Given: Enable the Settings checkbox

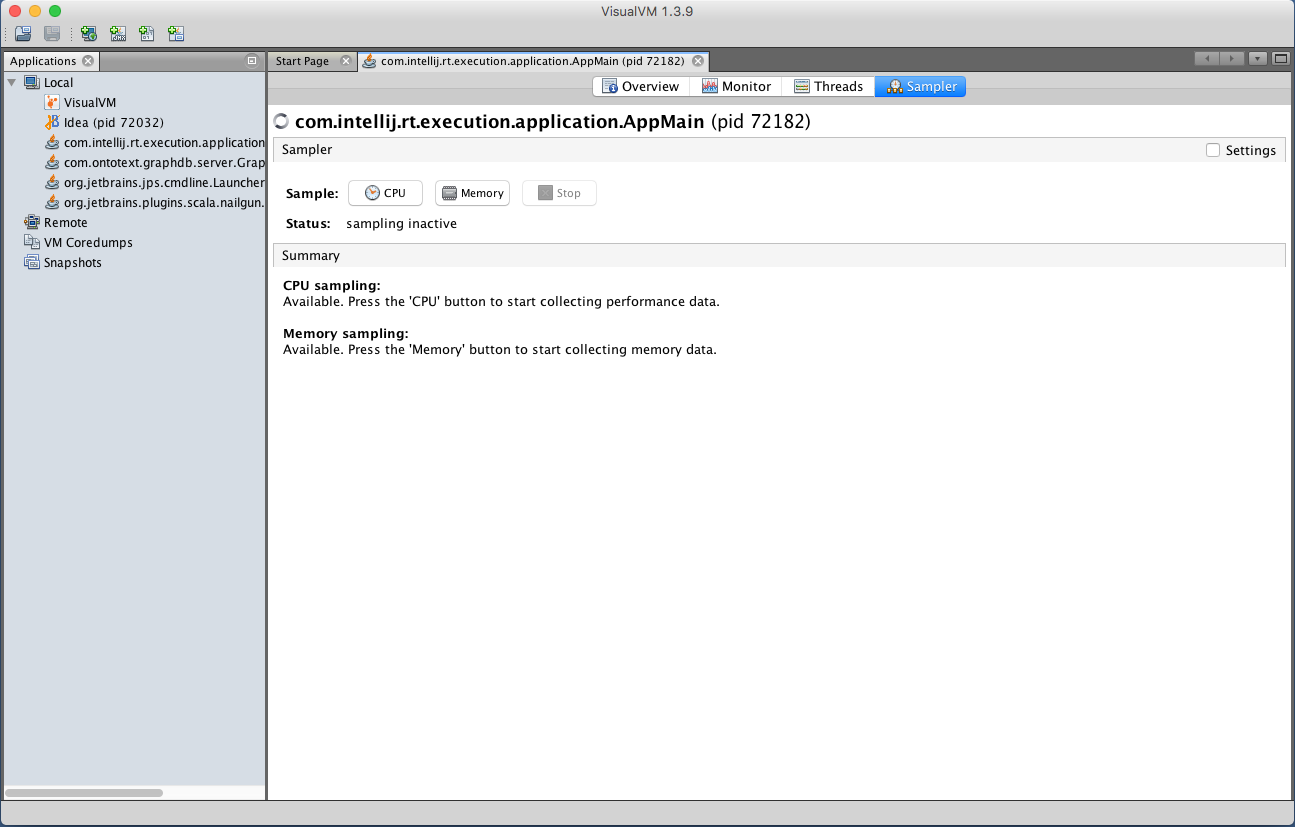Looking at the screenshot, I should point(1213,150).
